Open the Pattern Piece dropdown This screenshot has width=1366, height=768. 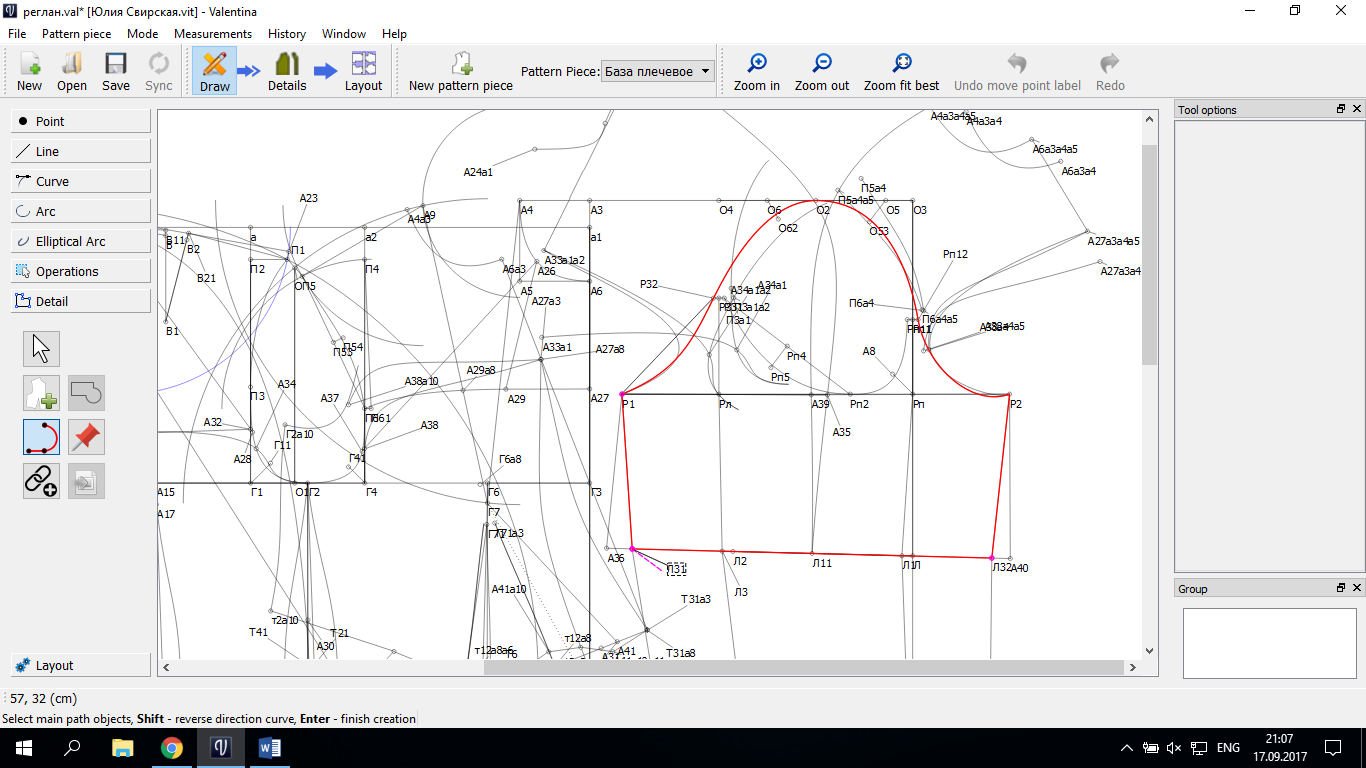pos(659,71)
